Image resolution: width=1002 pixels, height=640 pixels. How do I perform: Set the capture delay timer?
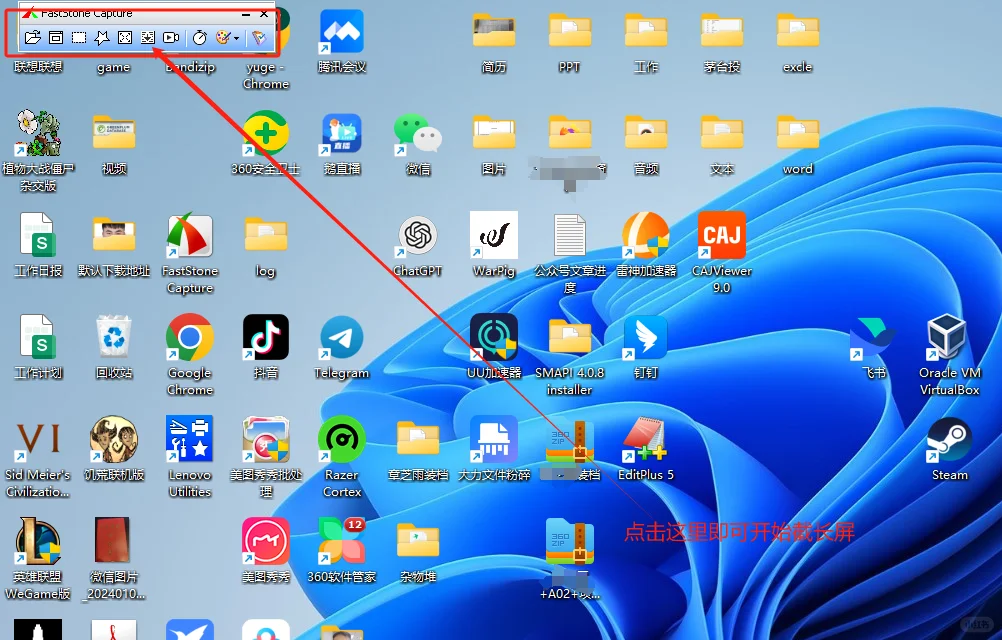point(200,38)
